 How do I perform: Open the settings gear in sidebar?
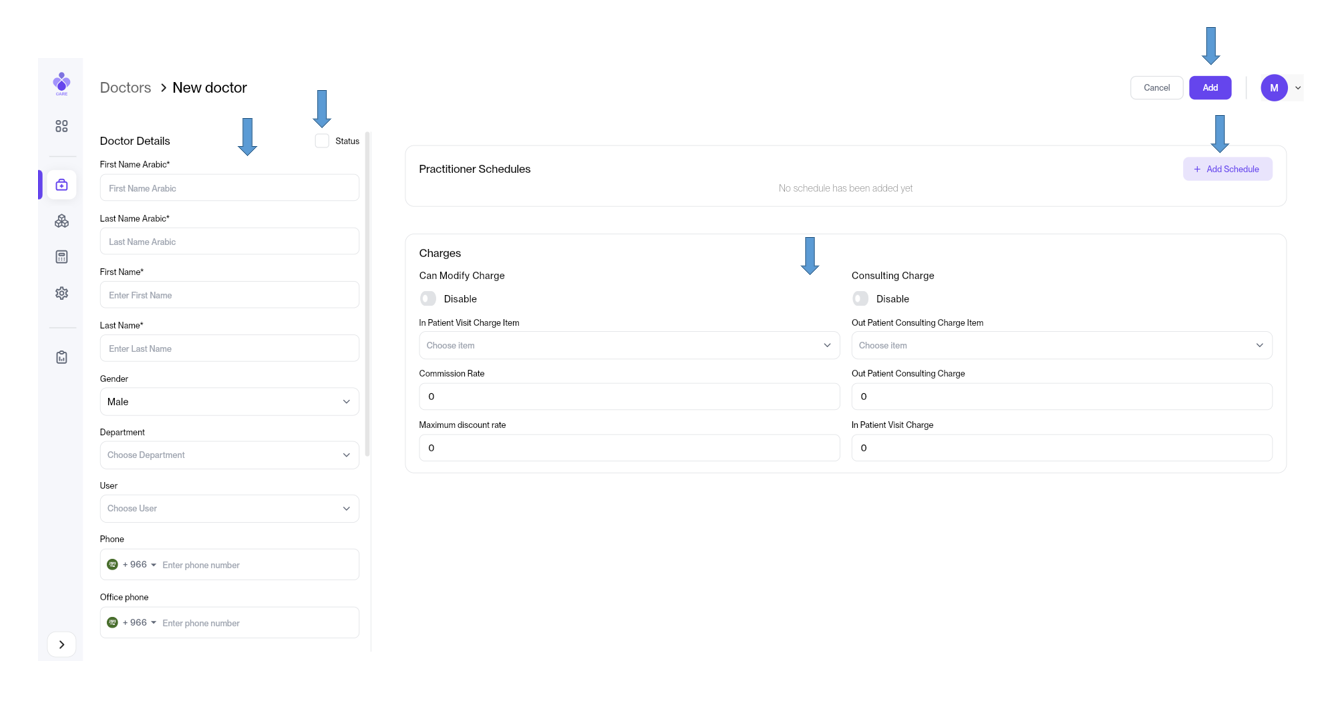(61, 293)
